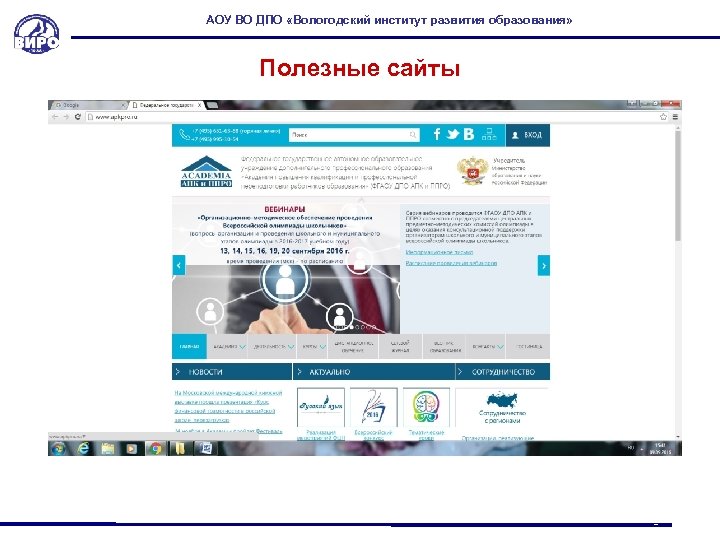Click the ВХОД login button
720x540 pixels.
click(x=527, y=135)
